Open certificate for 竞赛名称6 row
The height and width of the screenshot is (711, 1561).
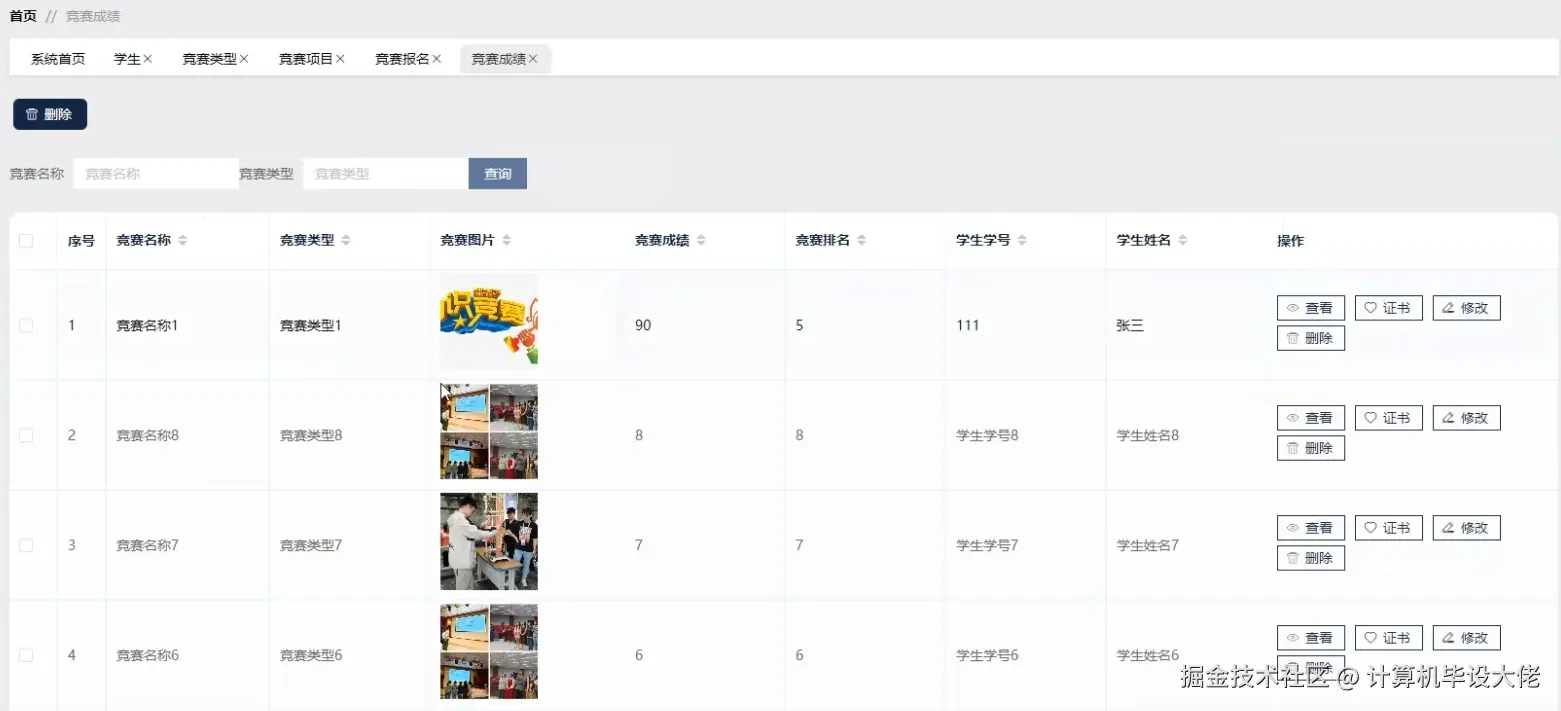1389,638
